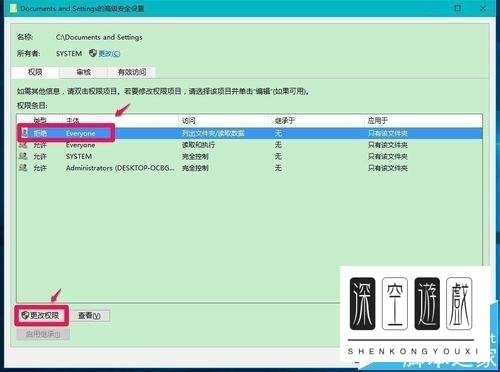Sort by the 主体 column header
The image size is (500, 372).
(73, 120)
